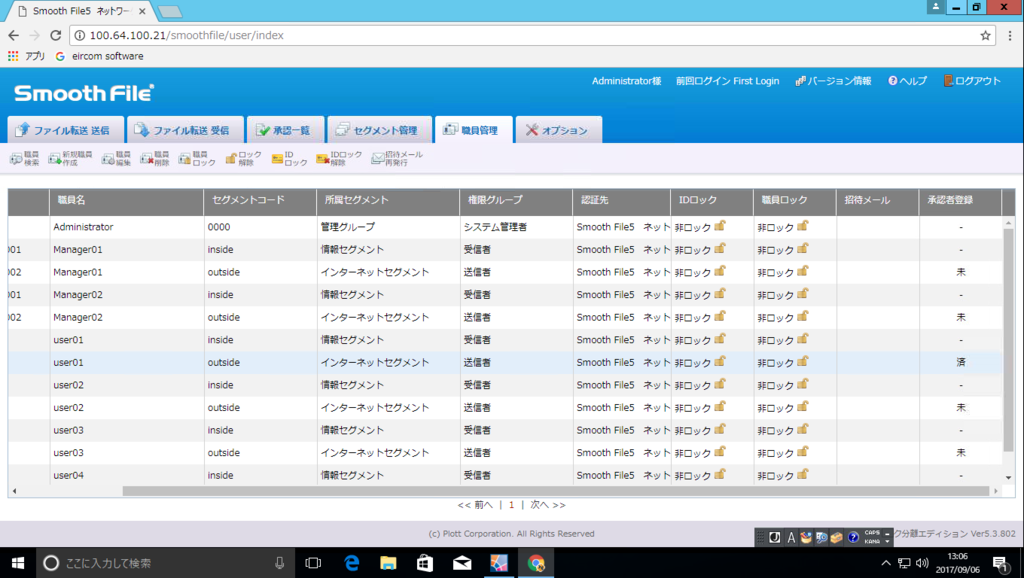The width and height of the screenshot is (1024, 578).
Task: Show hidden system tray icons
Action: pyautogui.click(x=886, y=563)
